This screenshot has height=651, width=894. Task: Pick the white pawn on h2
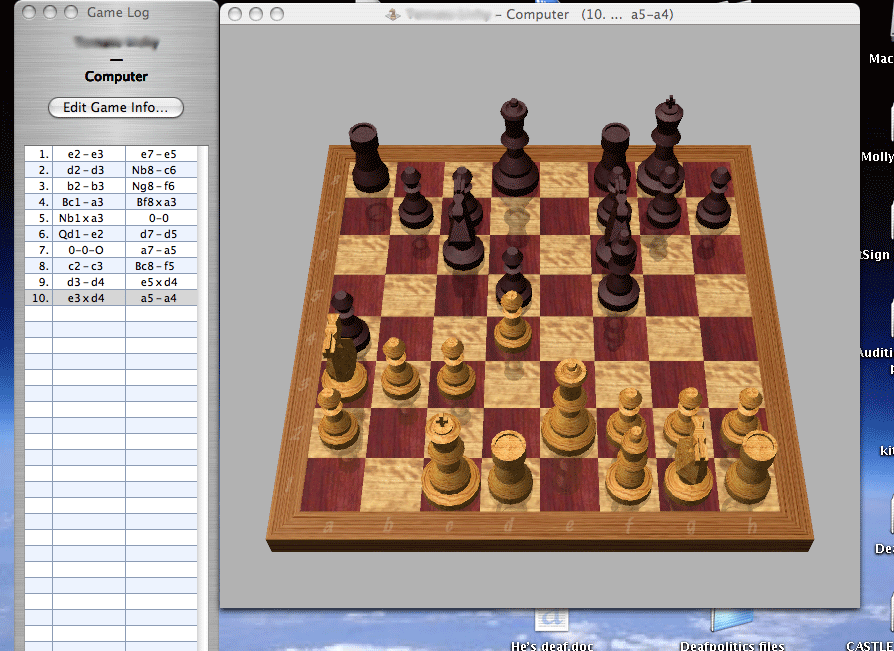pos(743,416)
